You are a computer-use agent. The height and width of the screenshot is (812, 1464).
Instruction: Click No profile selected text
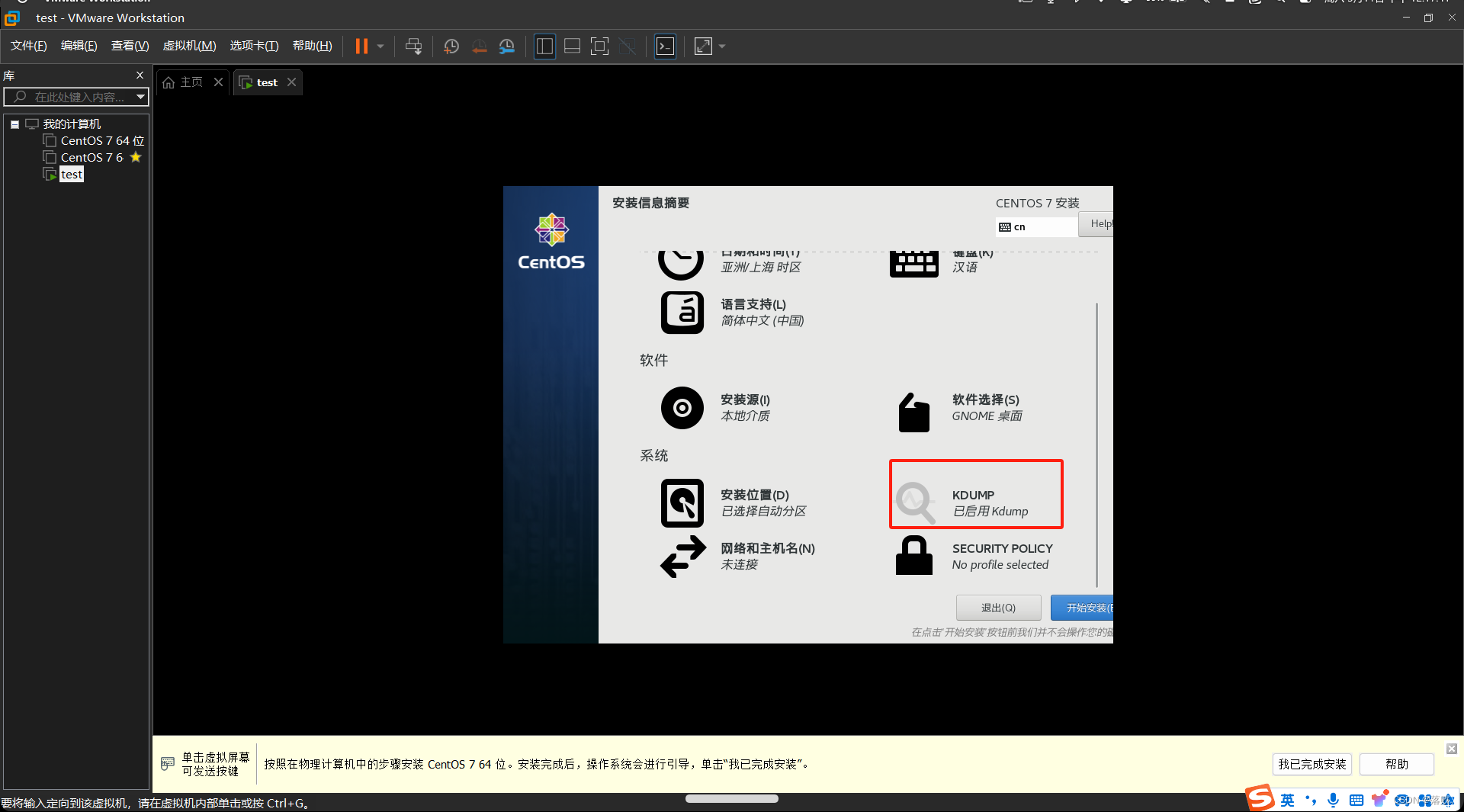tap(1000, 565)
